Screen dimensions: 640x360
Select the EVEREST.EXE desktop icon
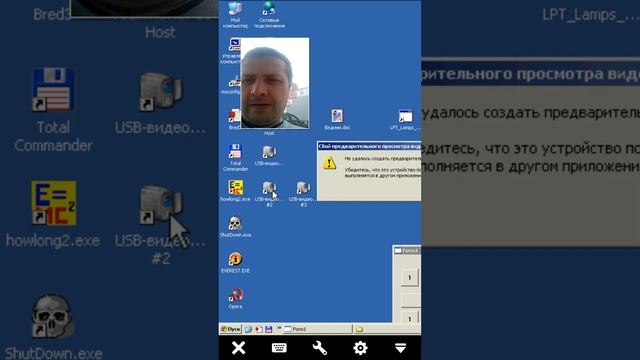(x=235, y=260)
